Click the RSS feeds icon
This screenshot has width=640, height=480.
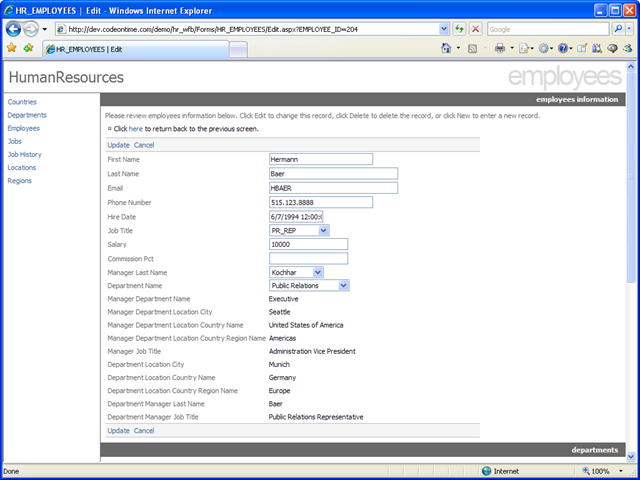coord(472,49)
